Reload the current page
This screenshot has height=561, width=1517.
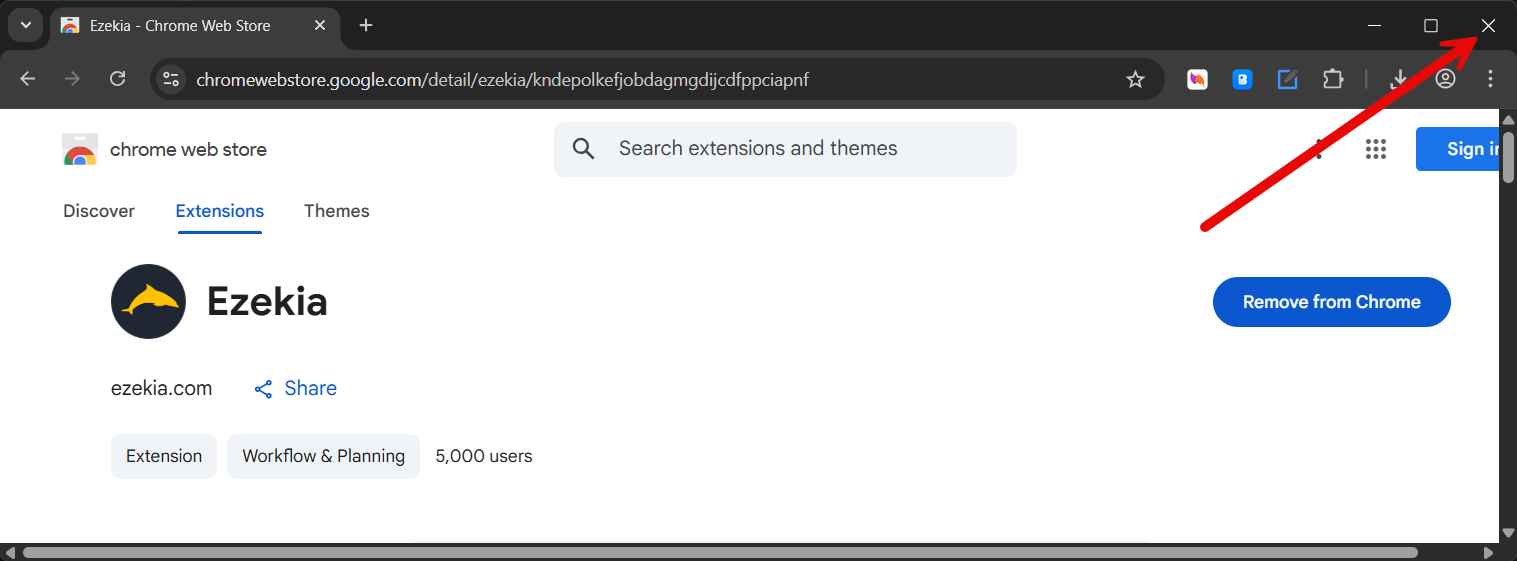(117, 79)
